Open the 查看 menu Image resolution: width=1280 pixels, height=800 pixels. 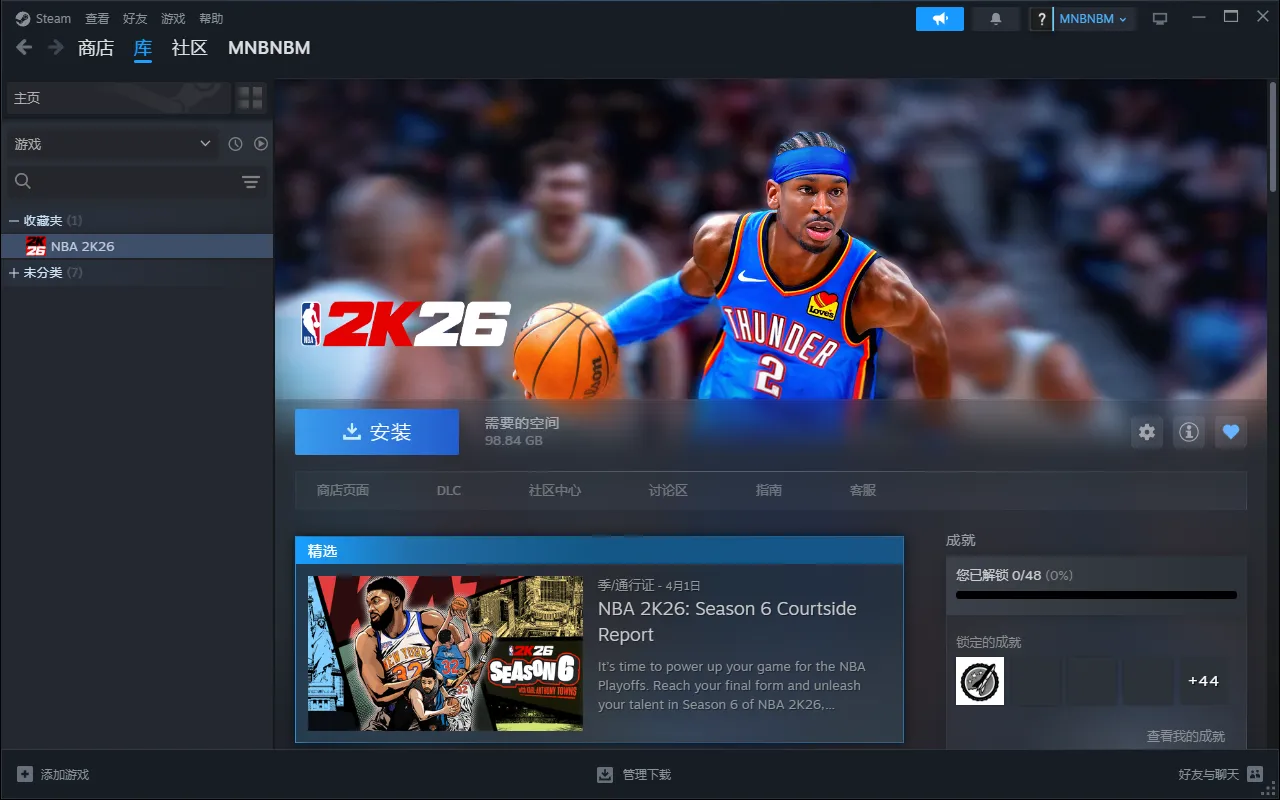coord(97,19)
